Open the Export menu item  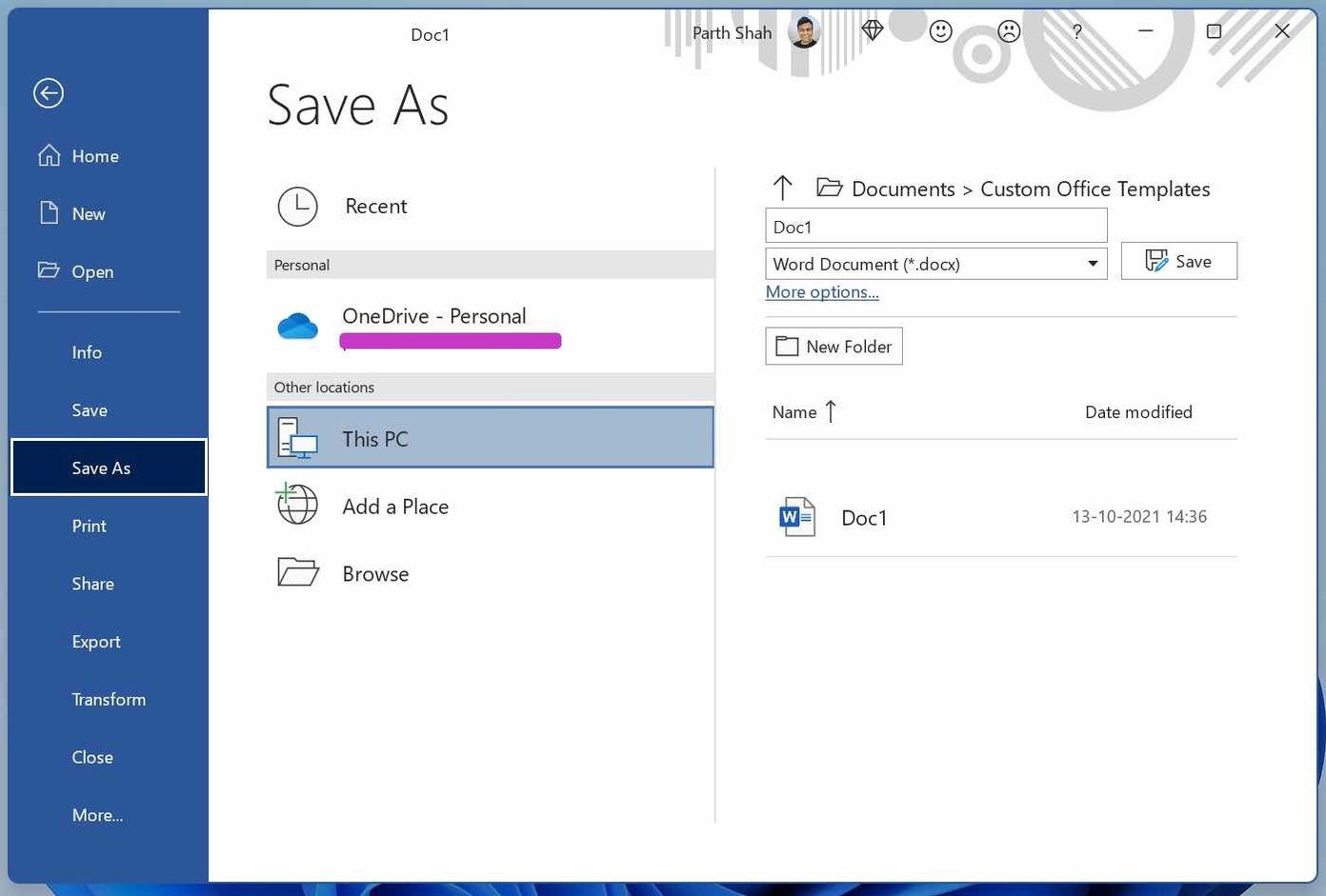96,642
